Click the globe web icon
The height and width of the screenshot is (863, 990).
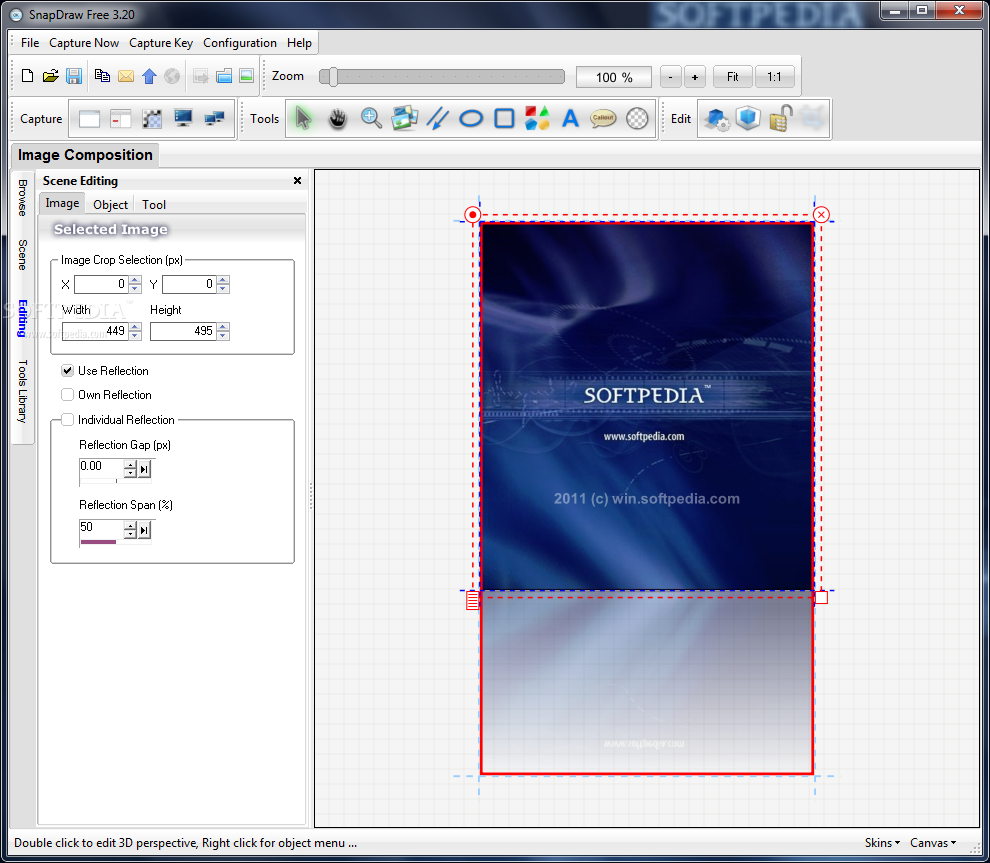(172, 76)
